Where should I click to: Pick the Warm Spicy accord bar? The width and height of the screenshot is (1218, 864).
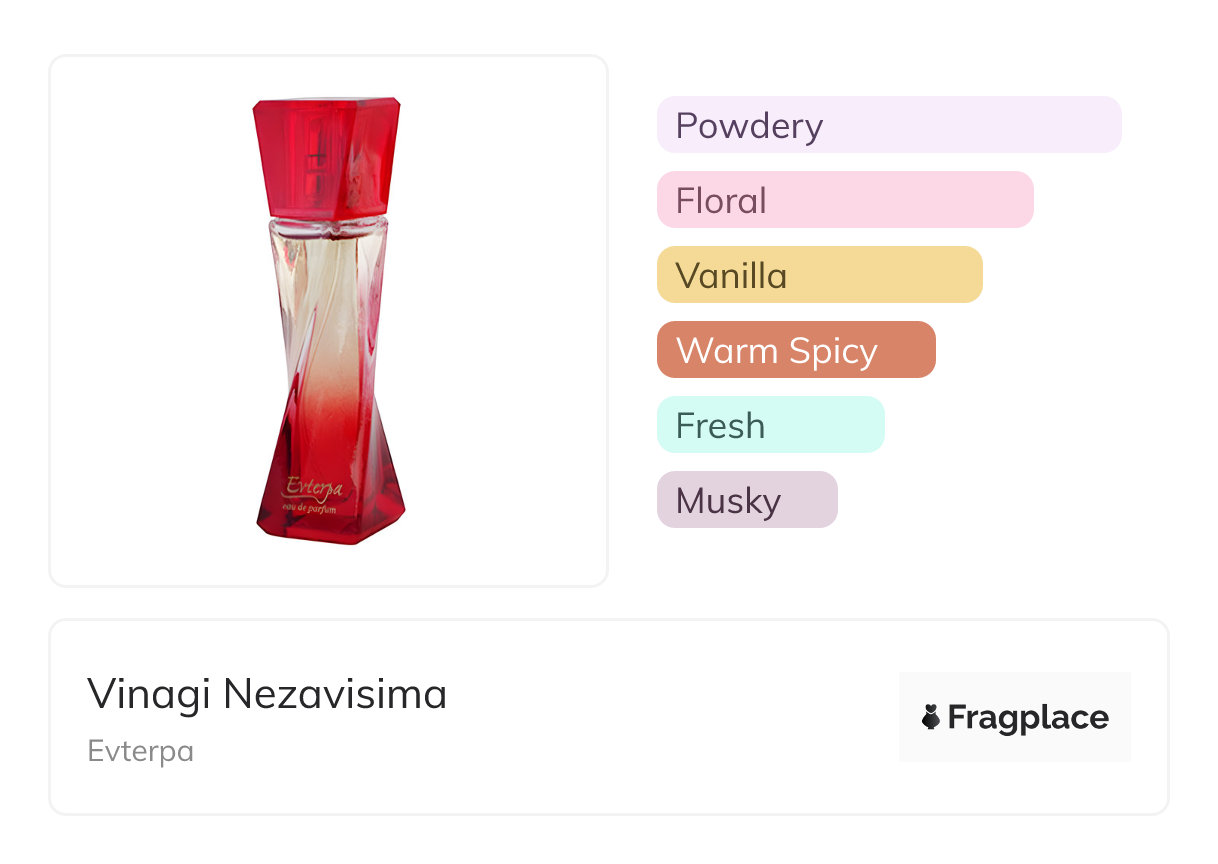(795, 350)
